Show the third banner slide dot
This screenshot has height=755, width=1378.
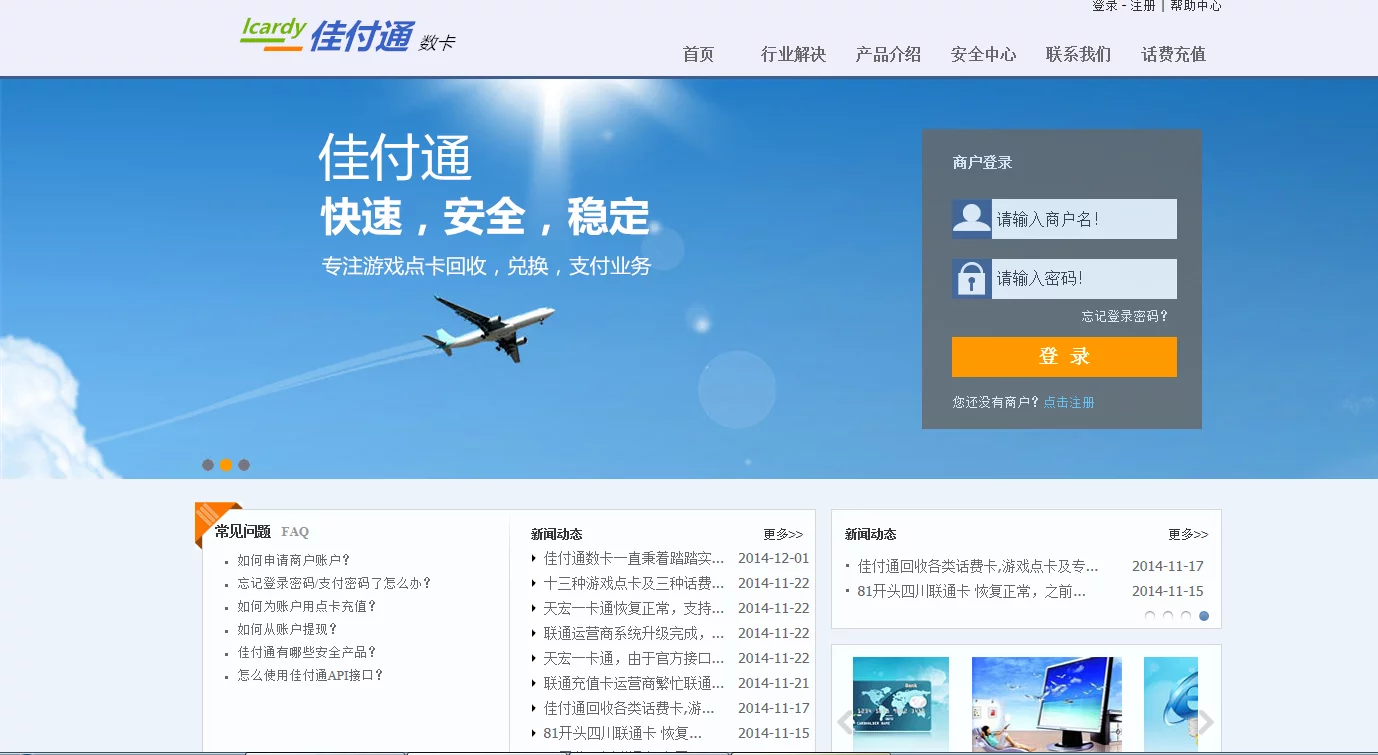coord(244,465)
